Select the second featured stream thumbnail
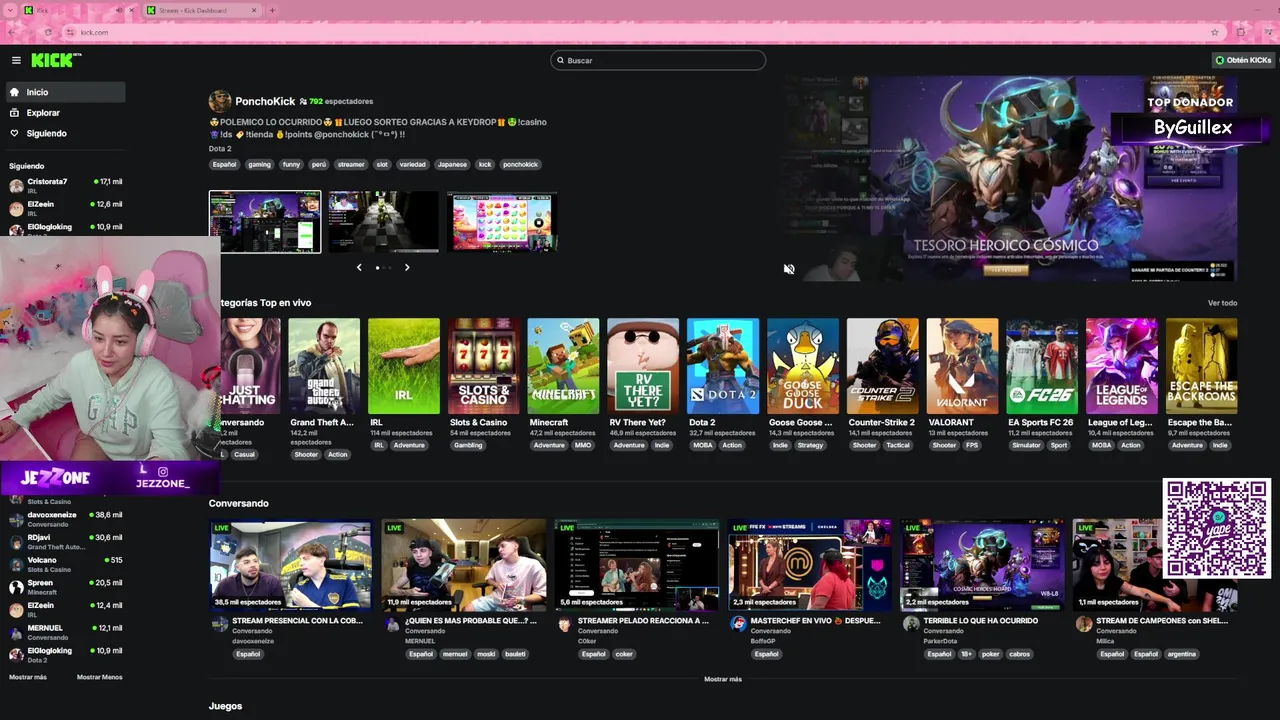This screenshot has height=720, width=1280. pyautogui.click(x=384, y=222)
